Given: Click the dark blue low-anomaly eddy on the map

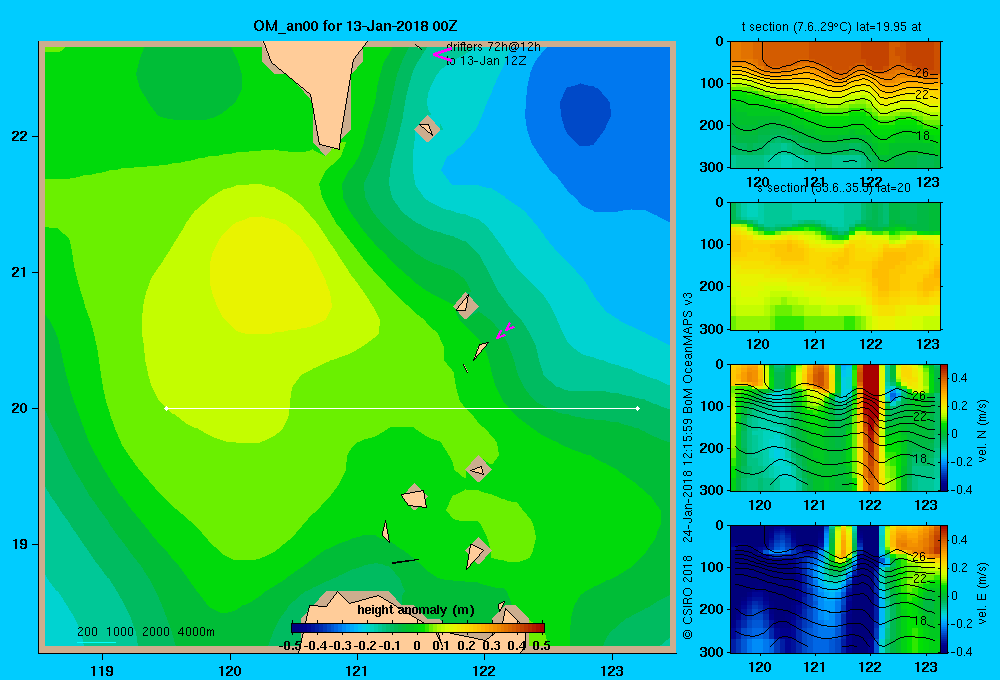Looking at the screenshot, I should 585,114.
